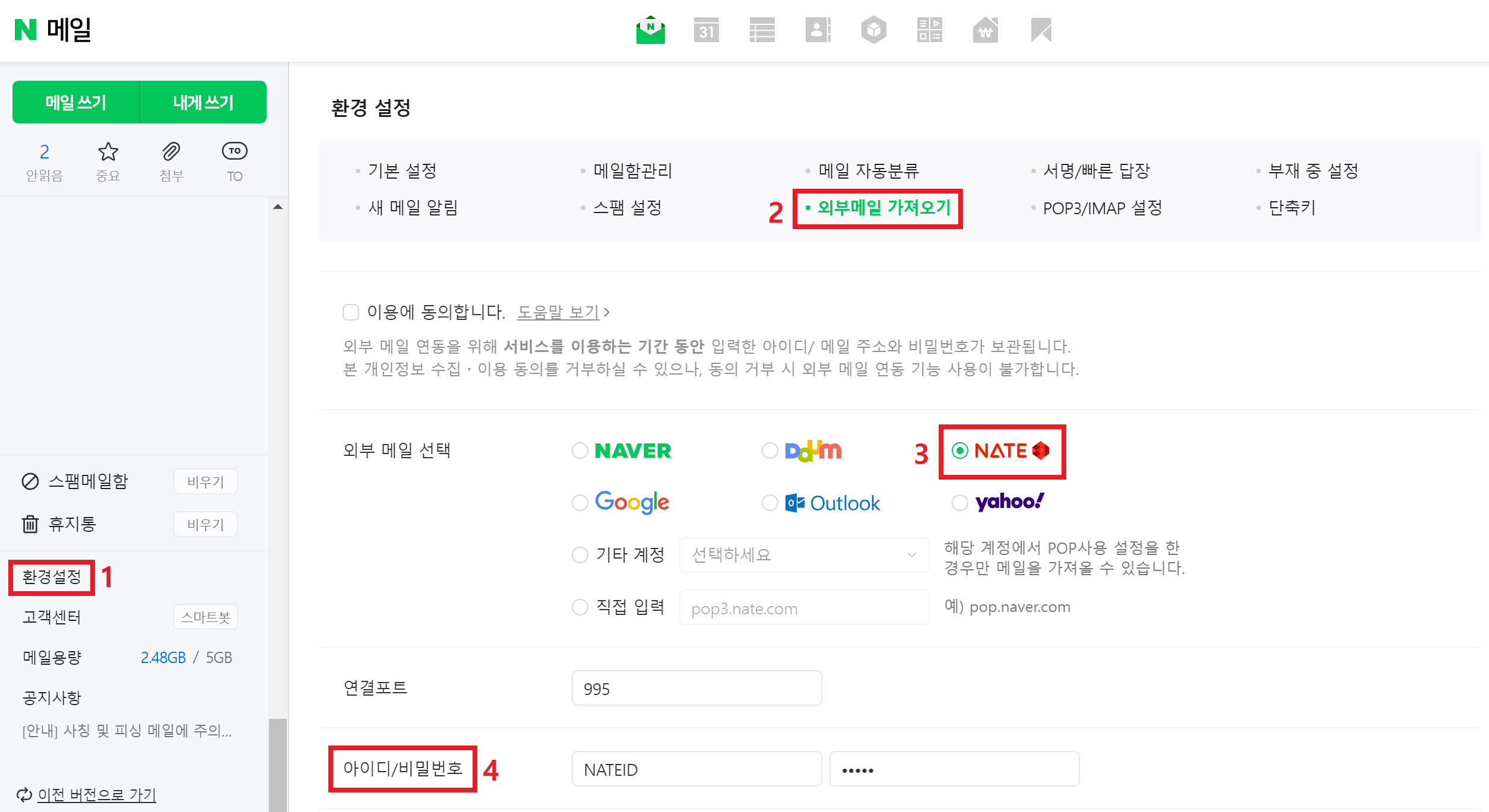The width and height of the screenshot is (1489, 812).
Task: Open the 휴지통 trash folder
Action: point(72,524)
